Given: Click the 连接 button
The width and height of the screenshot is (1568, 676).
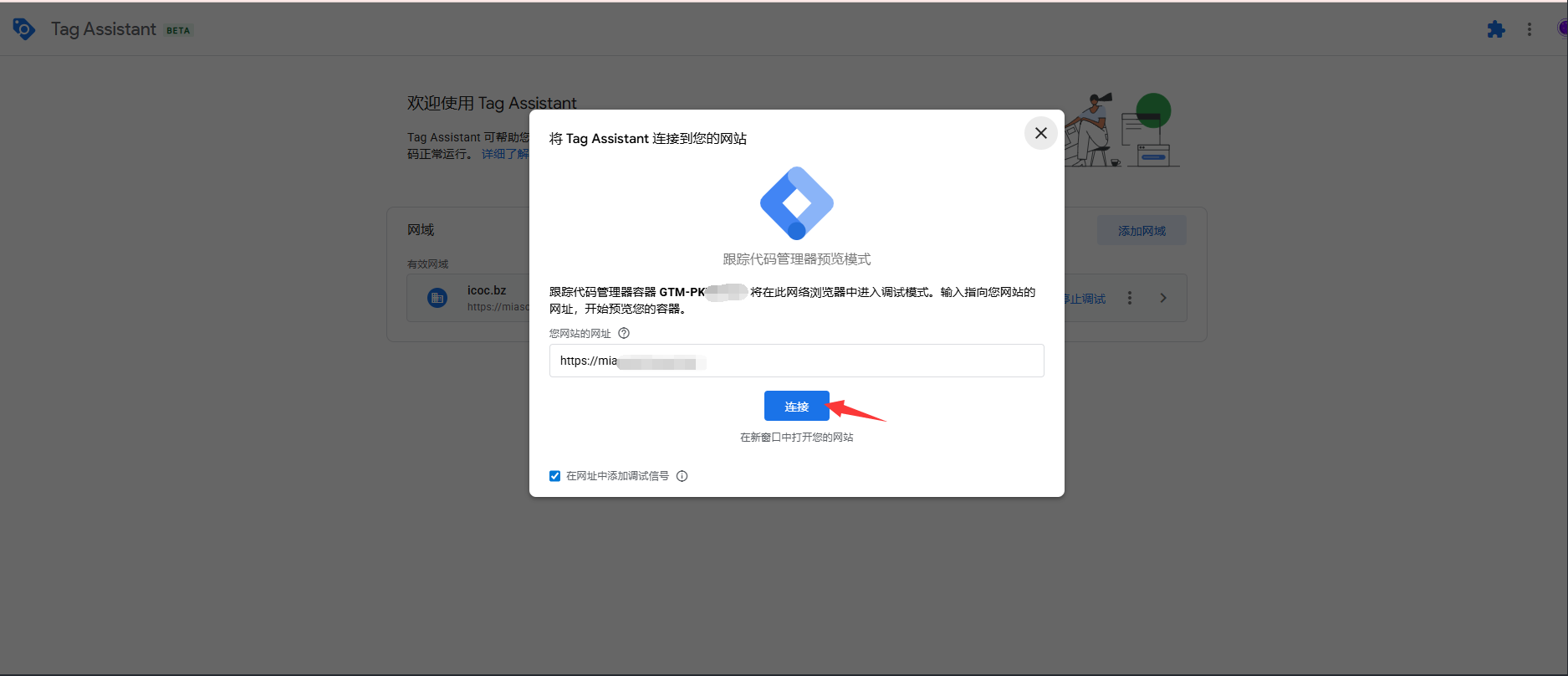Looking at the screenshot, I should (797, 406).
